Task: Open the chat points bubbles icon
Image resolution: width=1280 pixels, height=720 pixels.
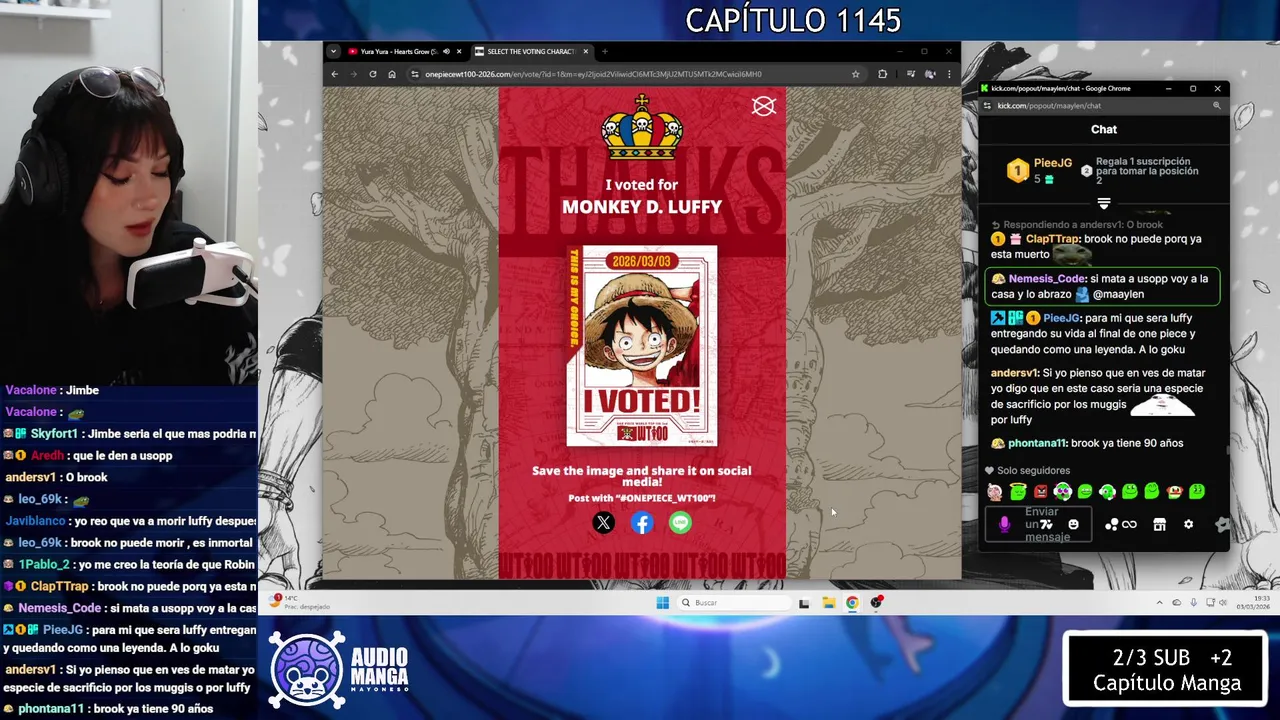Action: click(x=1111, y=524)
